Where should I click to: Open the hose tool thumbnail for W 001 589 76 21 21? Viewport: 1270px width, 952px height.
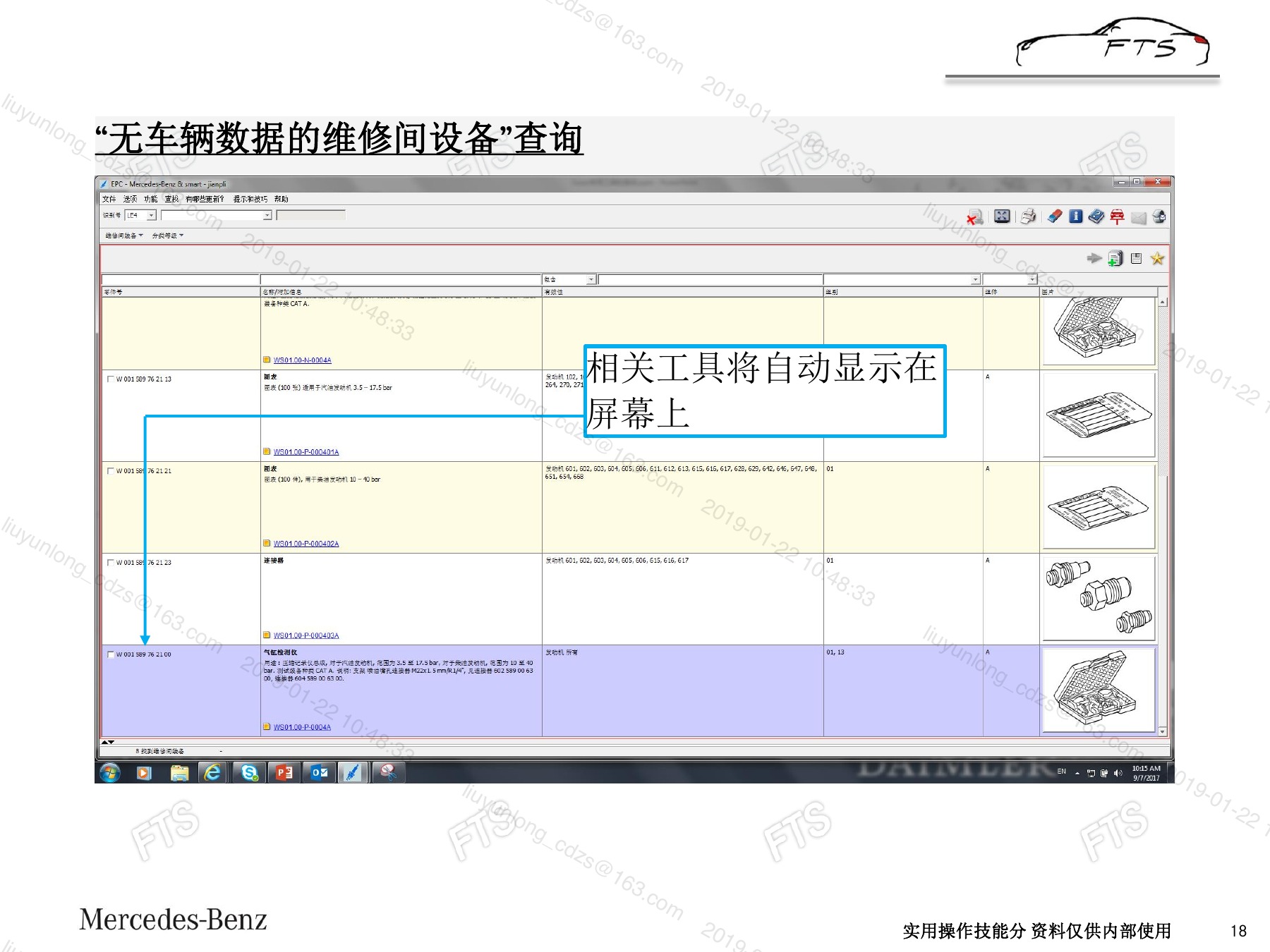[1099, 506]
